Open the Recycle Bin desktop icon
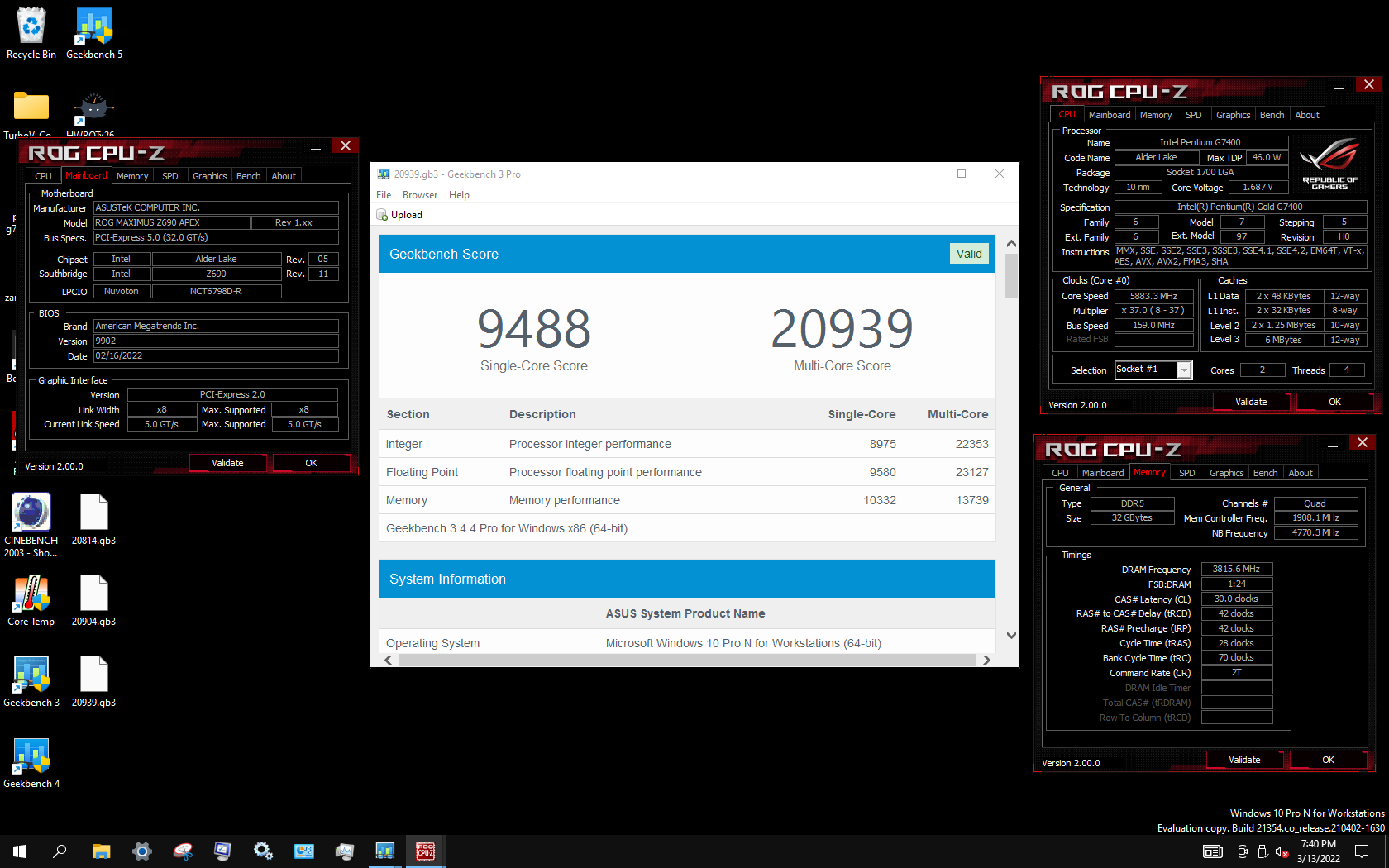Viewport: 1389px width, 868px height. [31, 34]
